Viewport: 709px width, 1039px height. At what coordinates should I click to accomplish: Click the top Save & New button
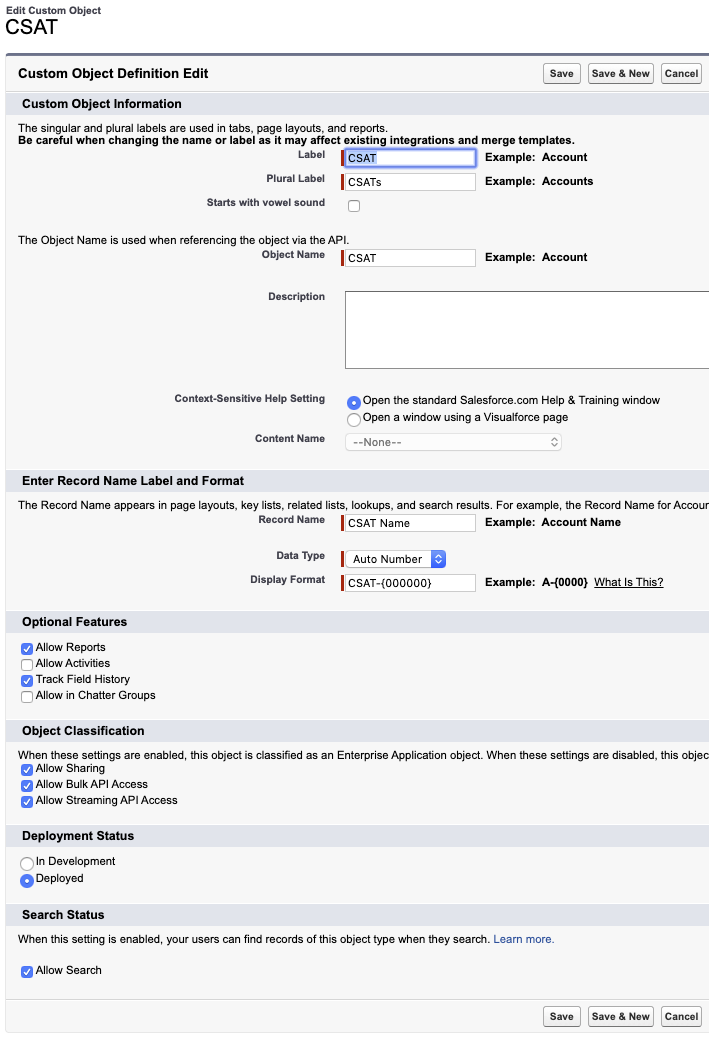(620, 73)
